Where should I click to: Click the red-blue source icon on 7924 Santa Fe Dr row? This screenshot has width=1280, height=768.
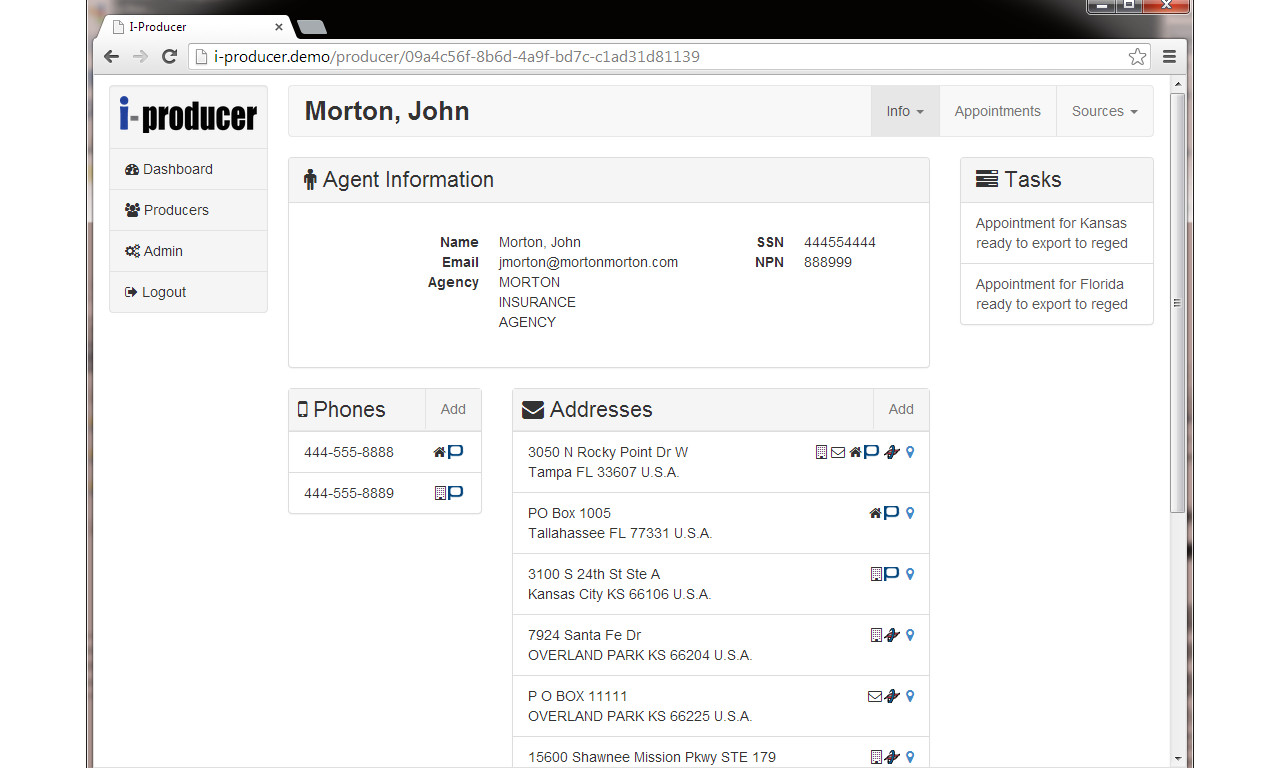(892, 635)
